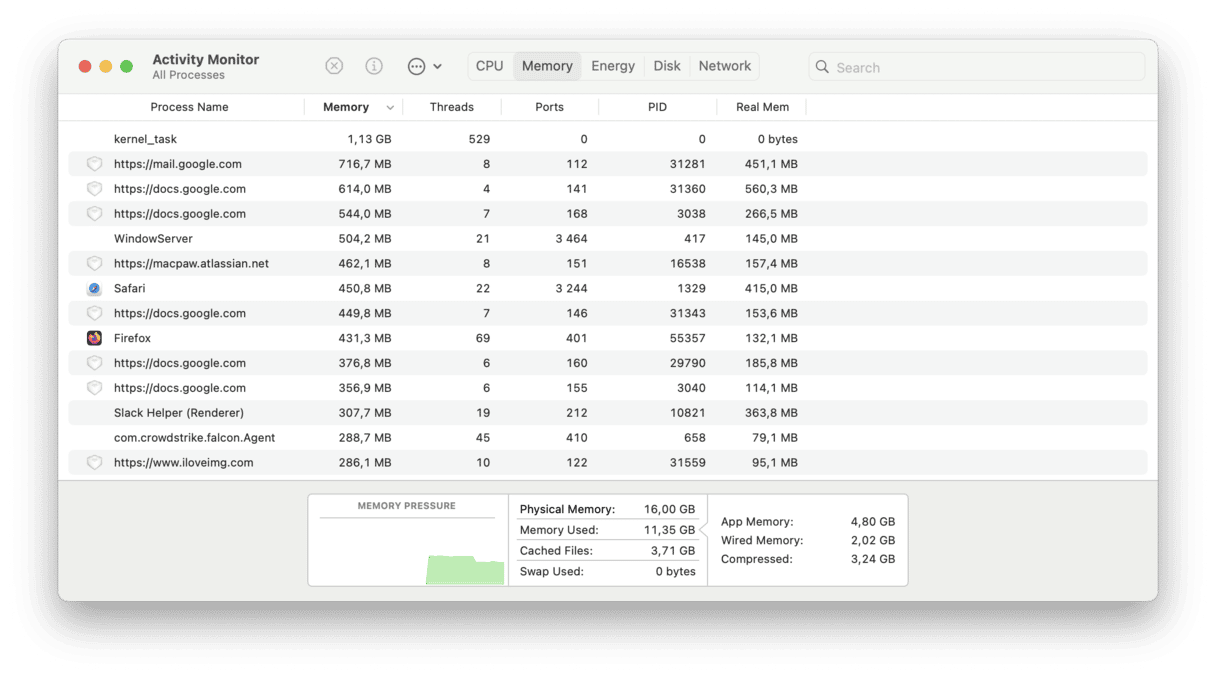The image size is (1216, 678).
Task: Open process info with the ⓘ icon
Action: 374,65
